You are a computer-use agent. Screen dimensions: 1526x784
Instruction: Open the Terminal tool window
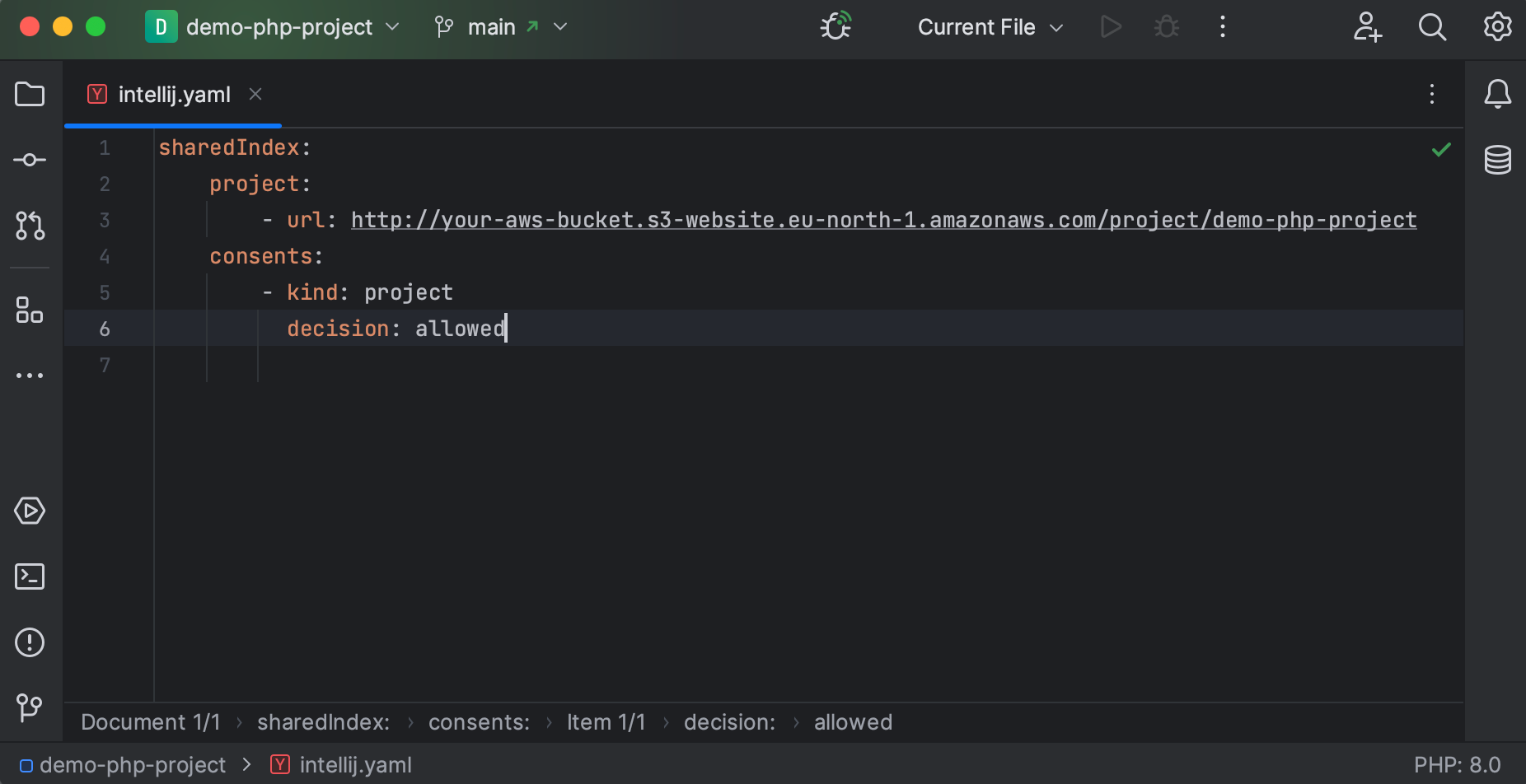click(x=30, y=576)
